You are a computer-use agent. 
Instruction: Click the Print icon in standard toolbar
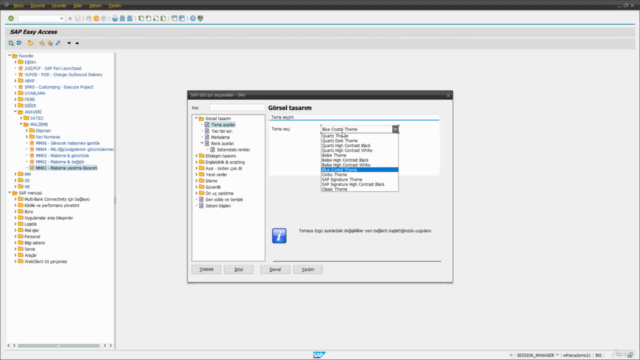tap(115, 18)
